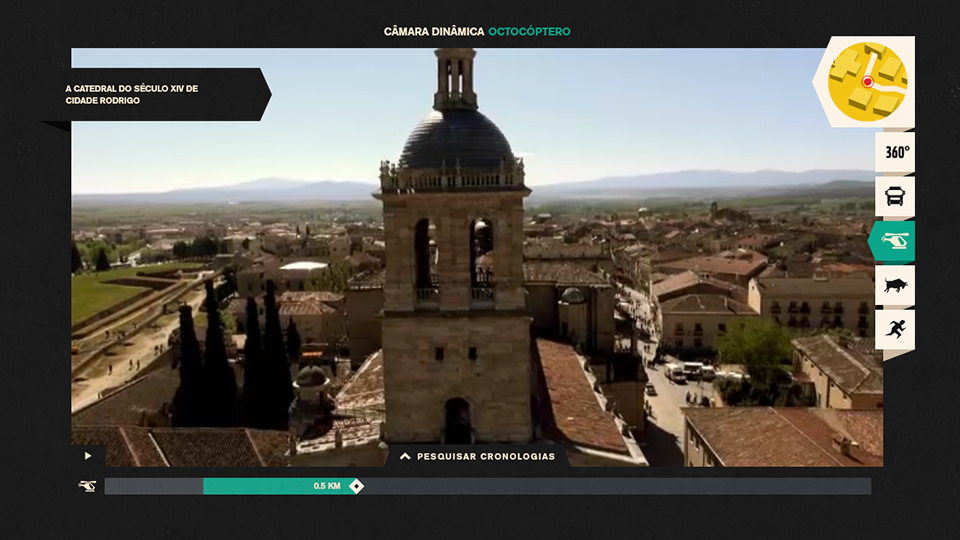Screen dimensions: 960x540
Task: Choose the bull camera view
Action: (x=896, y=285)
